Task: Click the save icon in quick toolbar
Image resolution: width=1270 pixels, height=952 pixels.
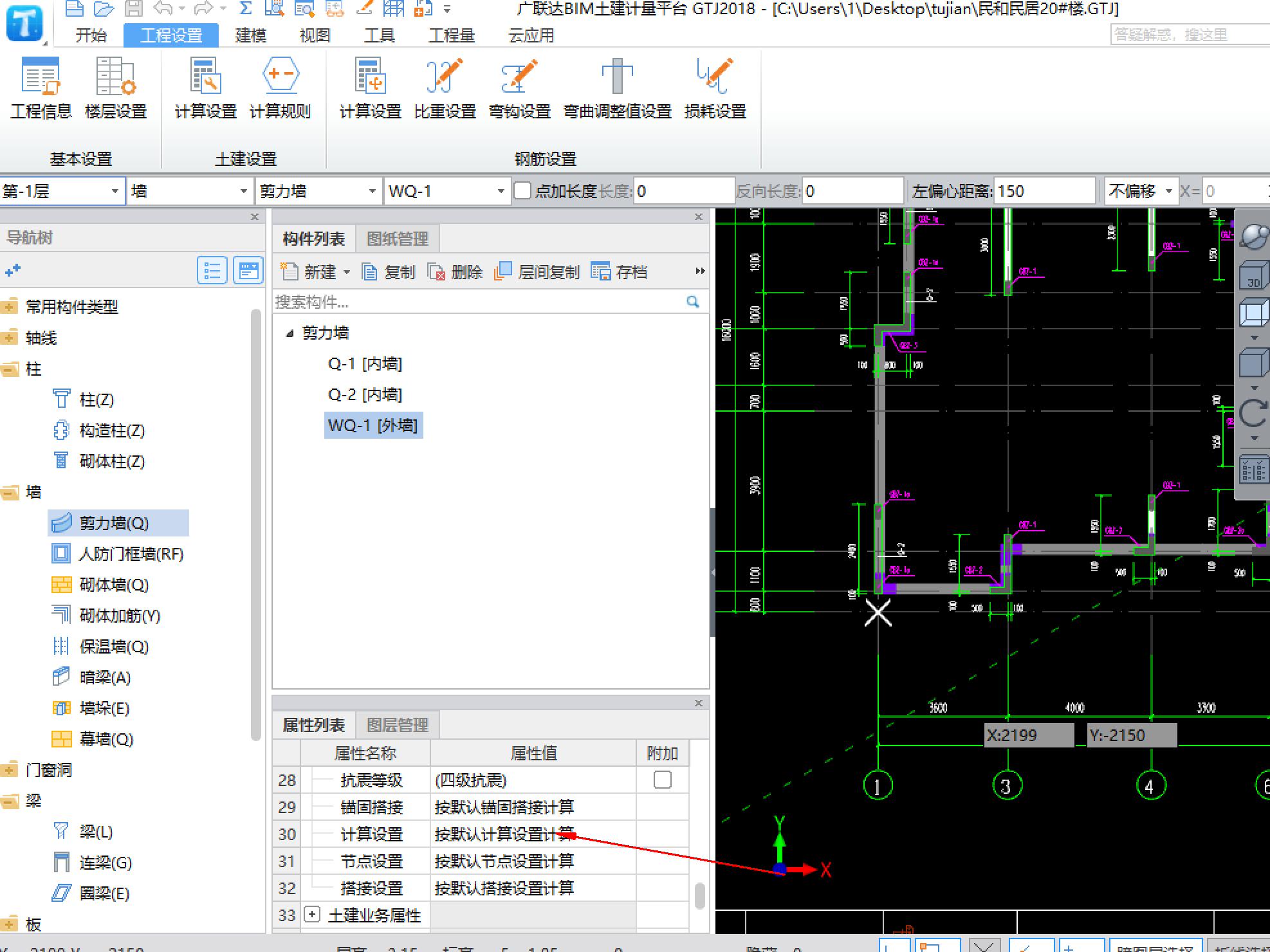Action: [133, 8]
